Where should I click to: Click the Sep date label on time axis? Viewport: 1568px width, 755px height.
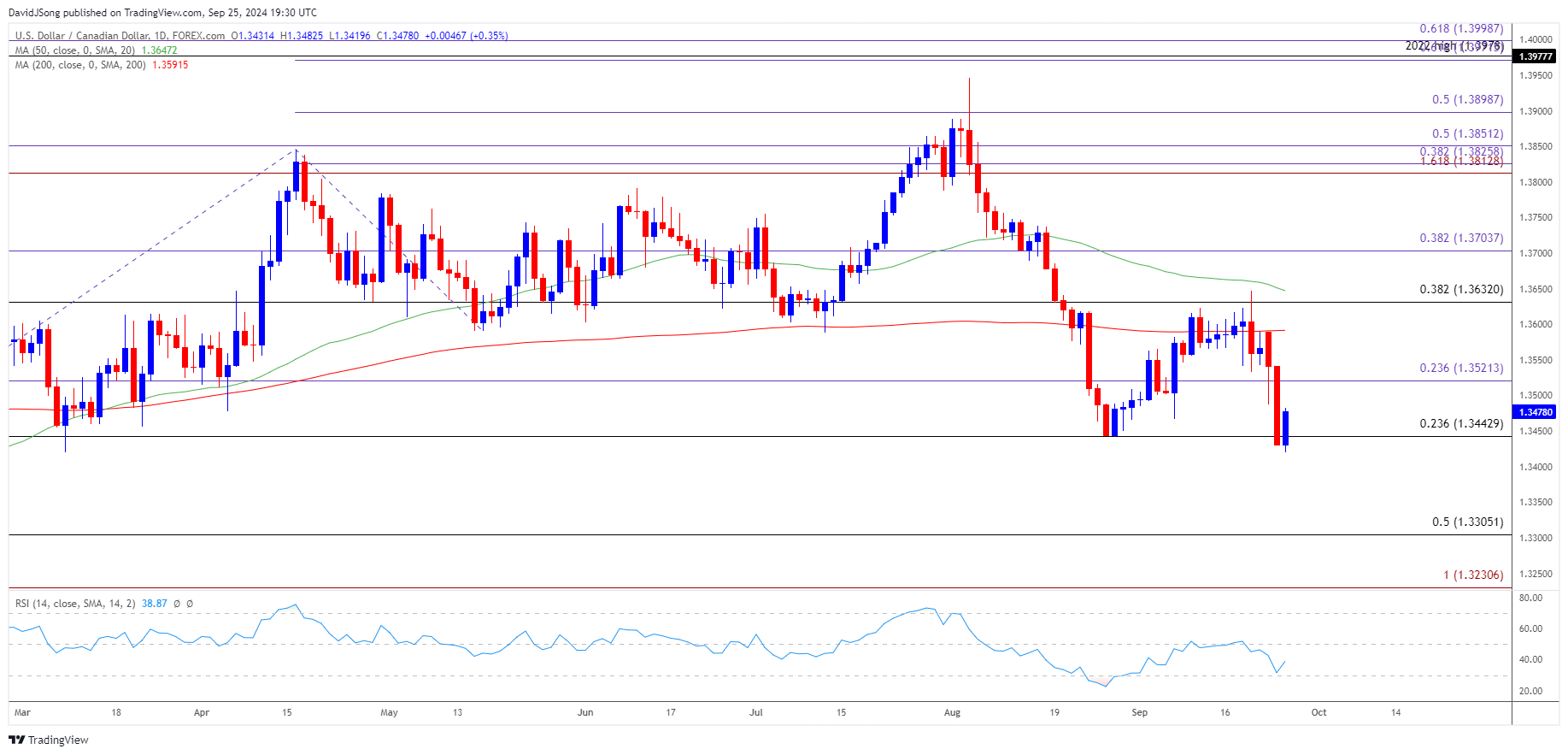coord(1140,712)
